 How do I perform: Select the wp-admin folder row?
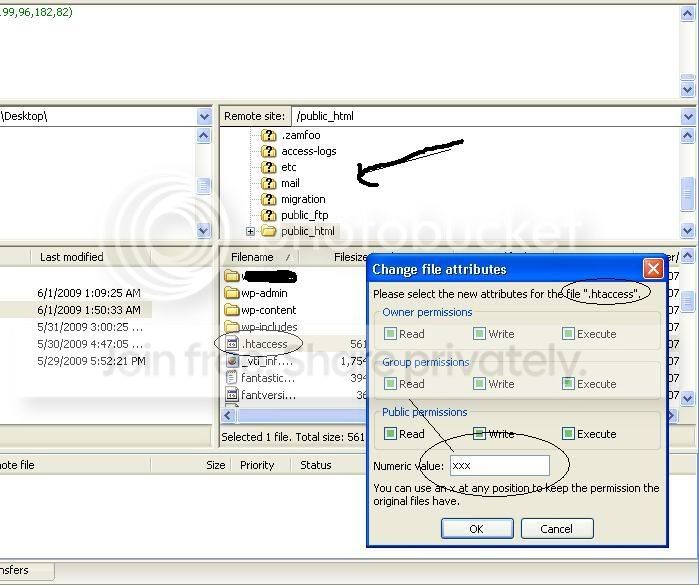point(294,293)
